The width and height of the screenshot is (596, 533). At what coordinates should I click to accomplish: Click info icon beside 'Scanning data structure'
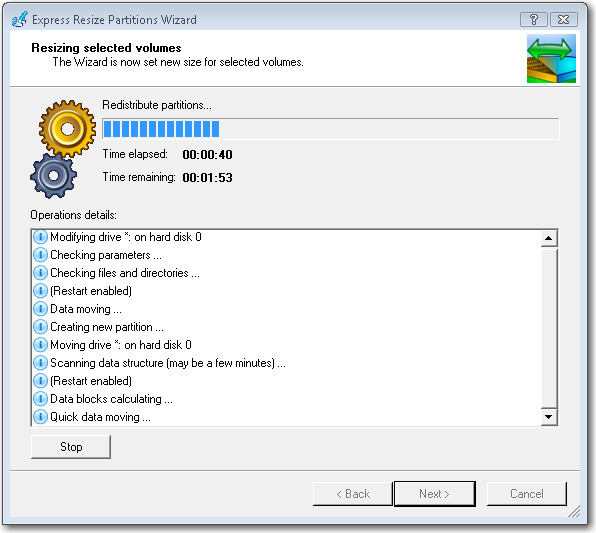[x=40, y=363]
